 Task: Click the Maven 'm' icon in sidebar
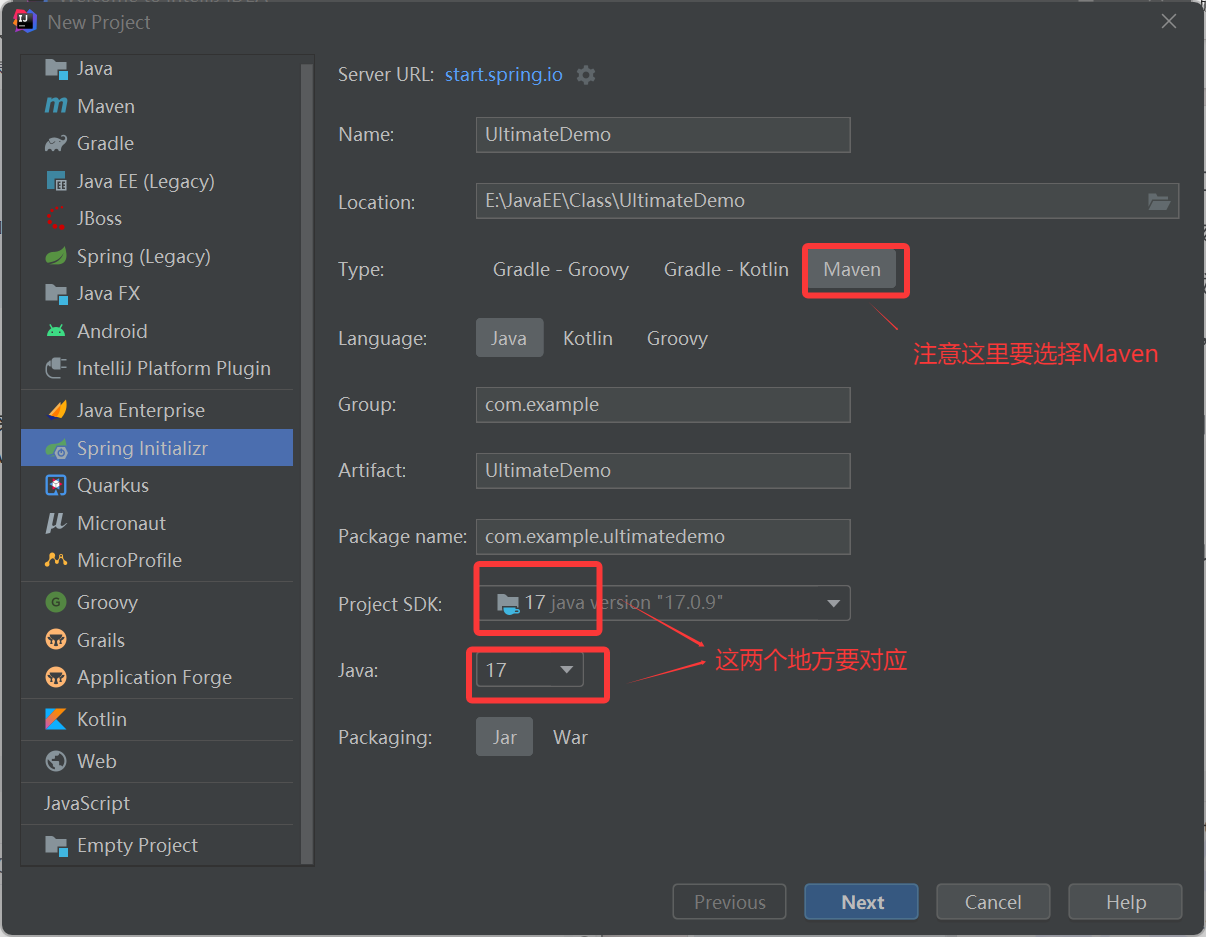tap(56, 106)
